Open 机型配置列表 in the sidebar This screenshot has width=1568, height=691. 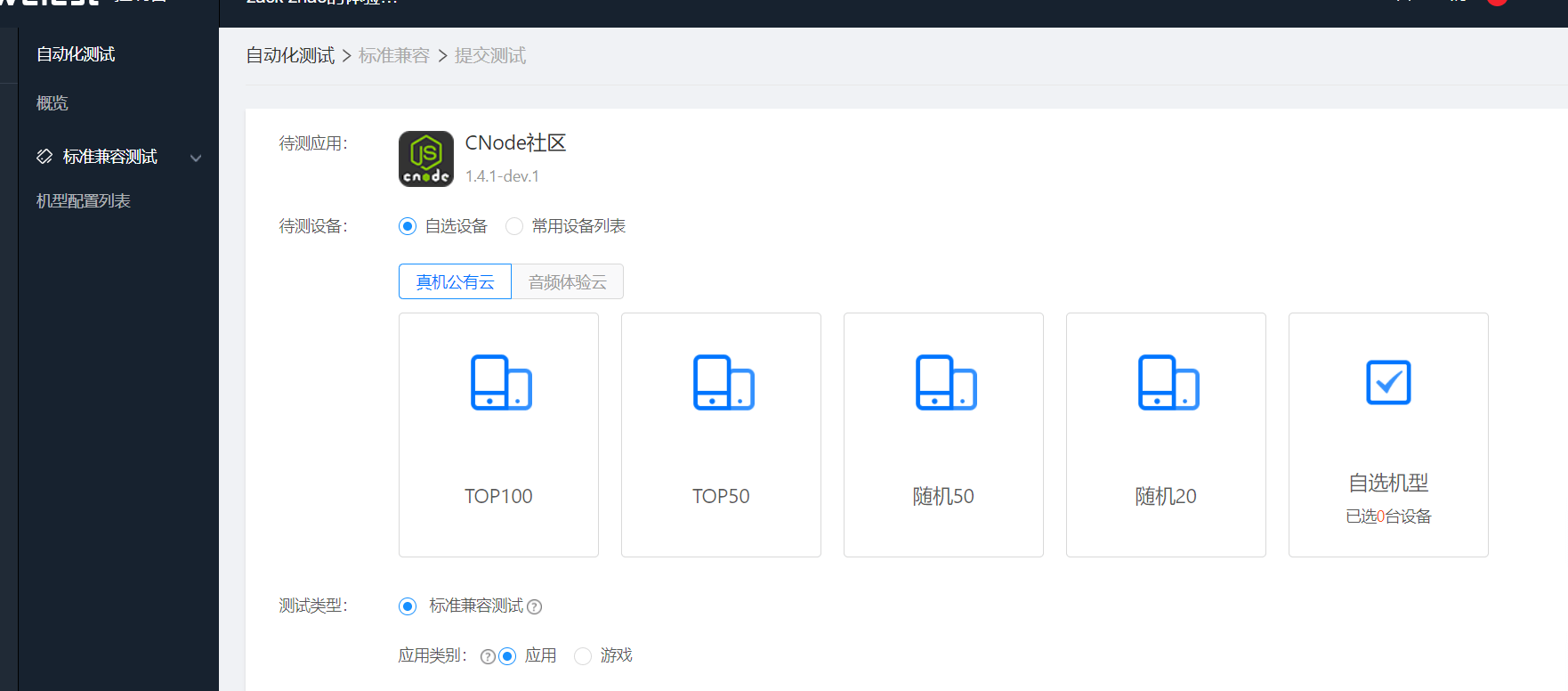click(x=84, y=201)
